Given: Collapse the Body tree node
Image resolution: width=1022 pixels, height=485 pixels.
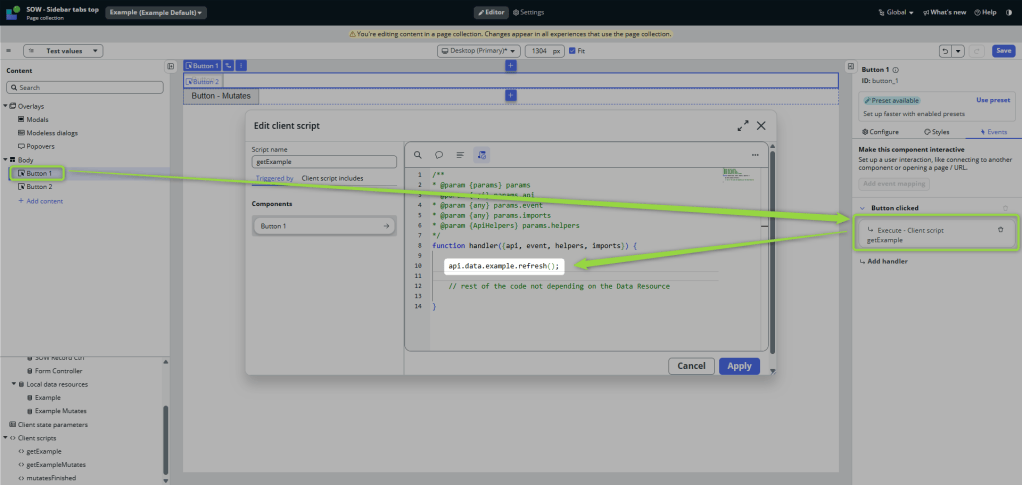Looking at the screenshot, I should coord(5,160).
